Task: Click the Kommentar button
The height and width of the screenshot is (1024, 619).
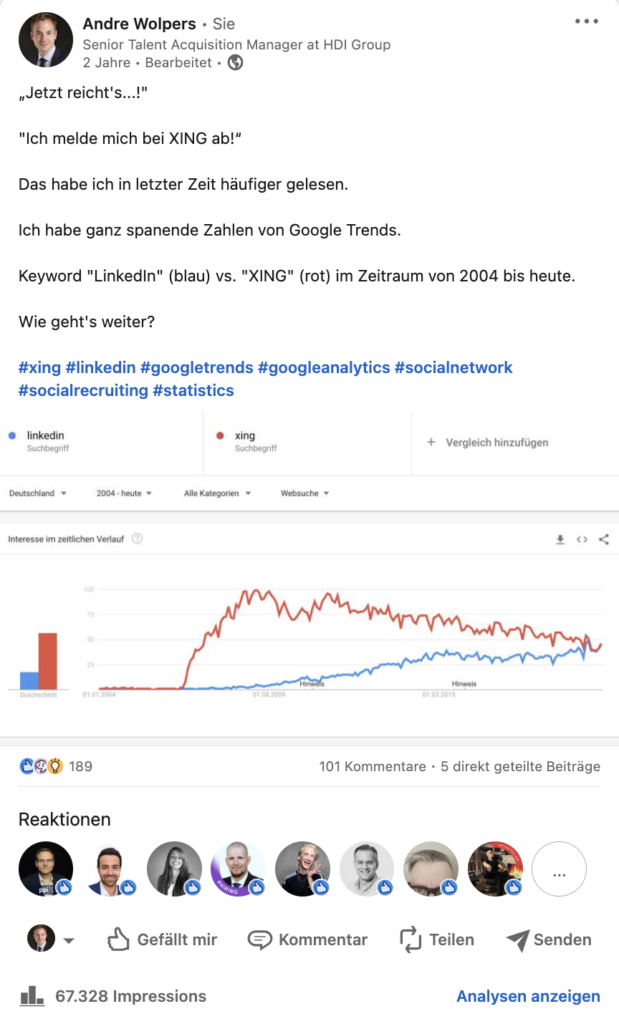Action: click(307, 940)
